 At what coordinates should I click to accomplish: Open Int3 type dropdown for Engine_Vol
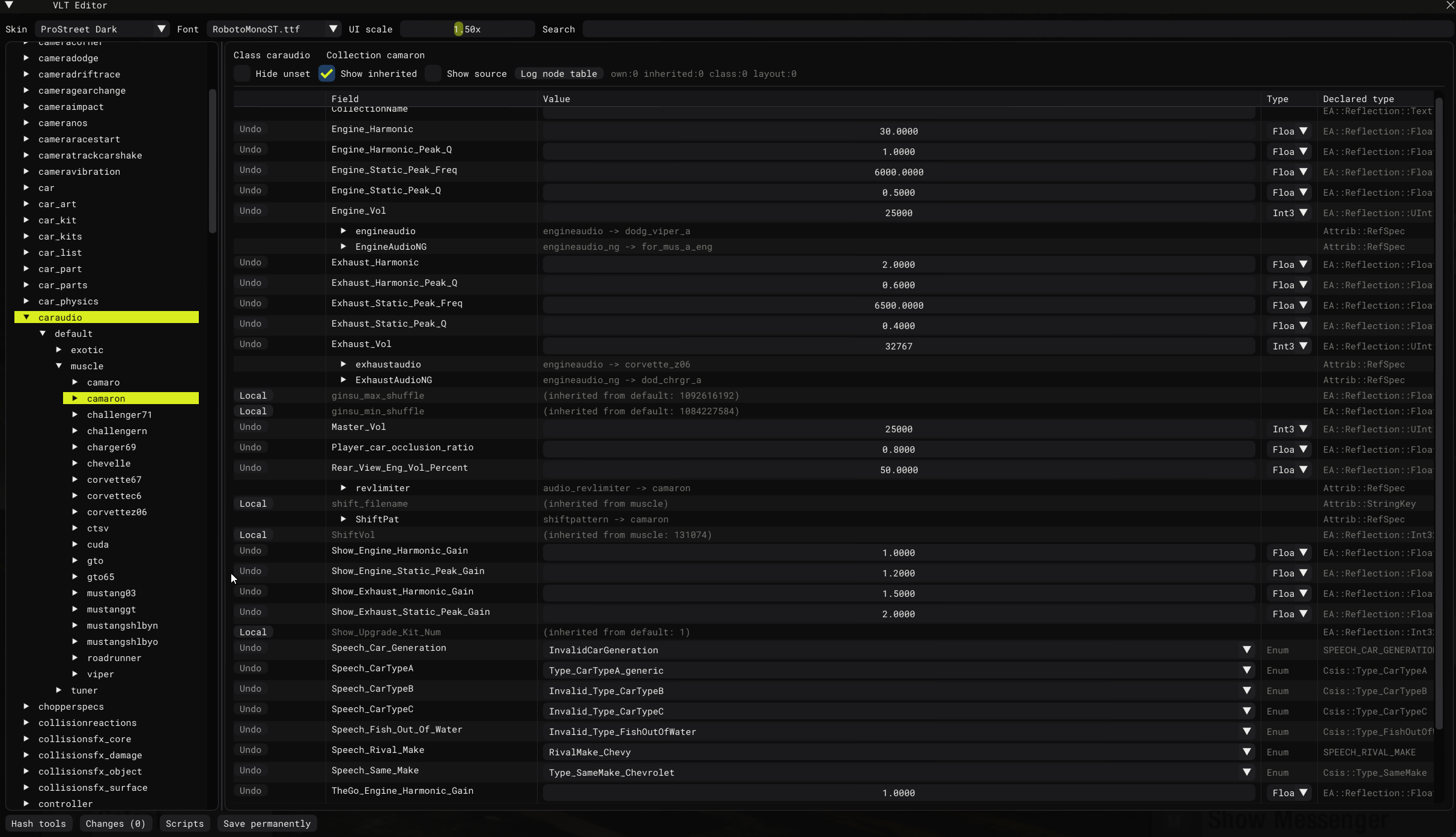1290,213
